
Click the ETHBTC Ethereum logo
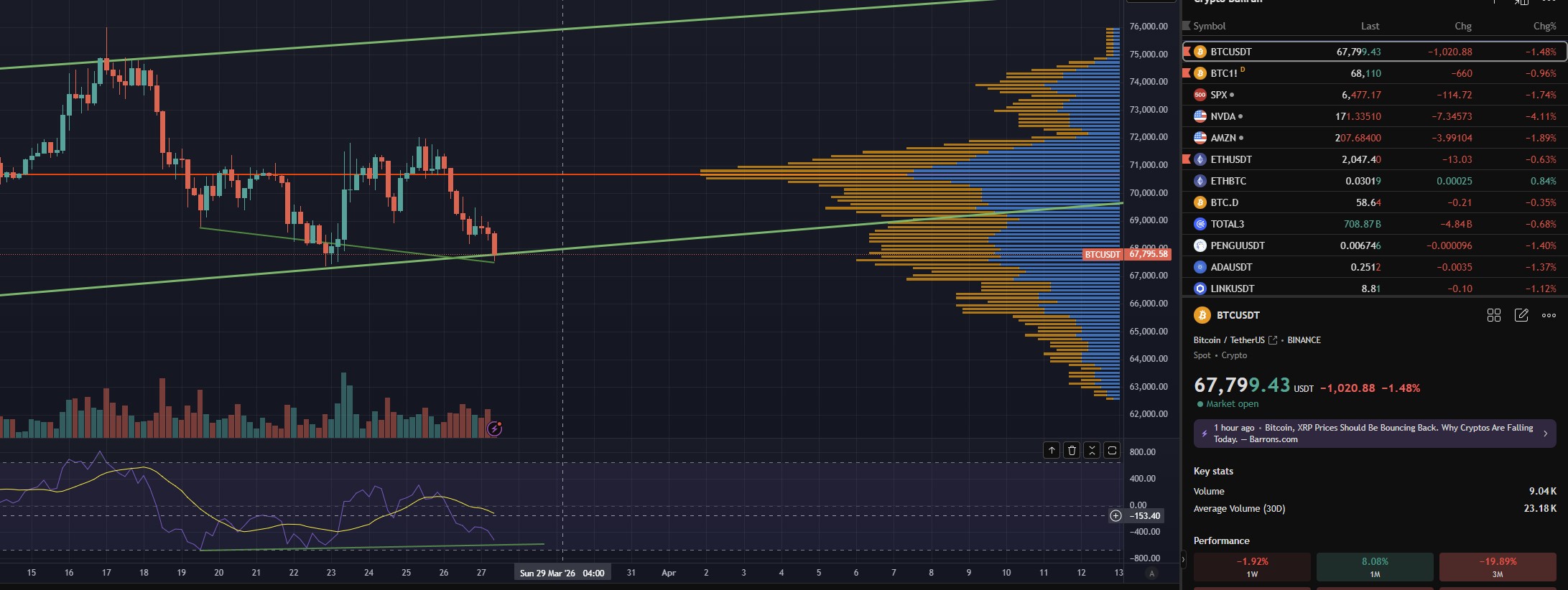click(1200, 181)
